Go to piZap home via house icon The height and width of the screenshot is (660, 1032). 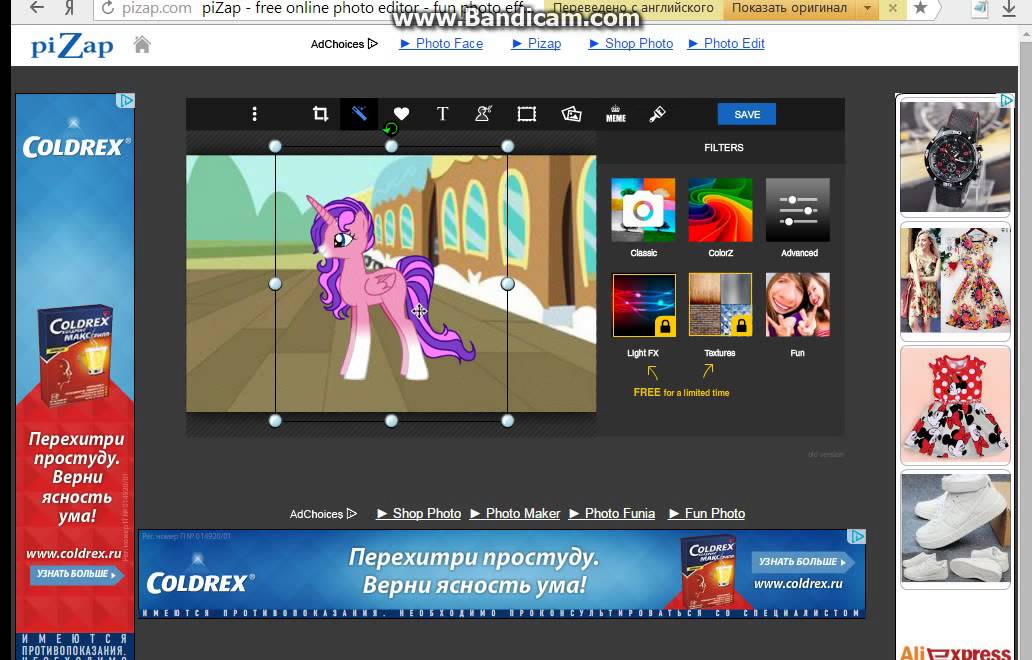pyautogui.click(x=142, y=45)
